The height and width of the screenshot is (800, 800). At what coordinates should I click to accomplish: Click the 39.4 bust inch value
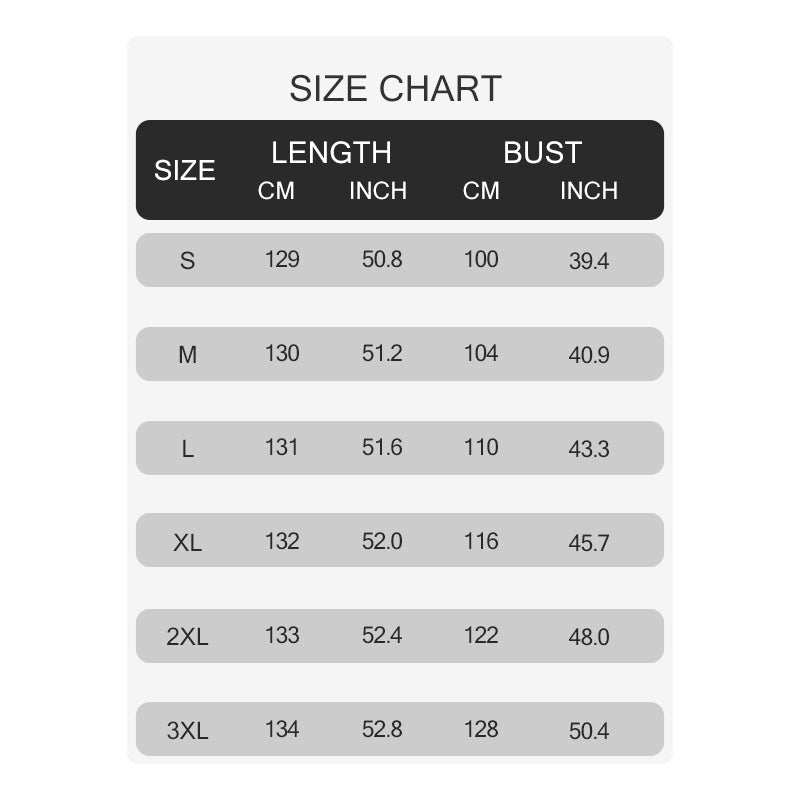[589, 261]
